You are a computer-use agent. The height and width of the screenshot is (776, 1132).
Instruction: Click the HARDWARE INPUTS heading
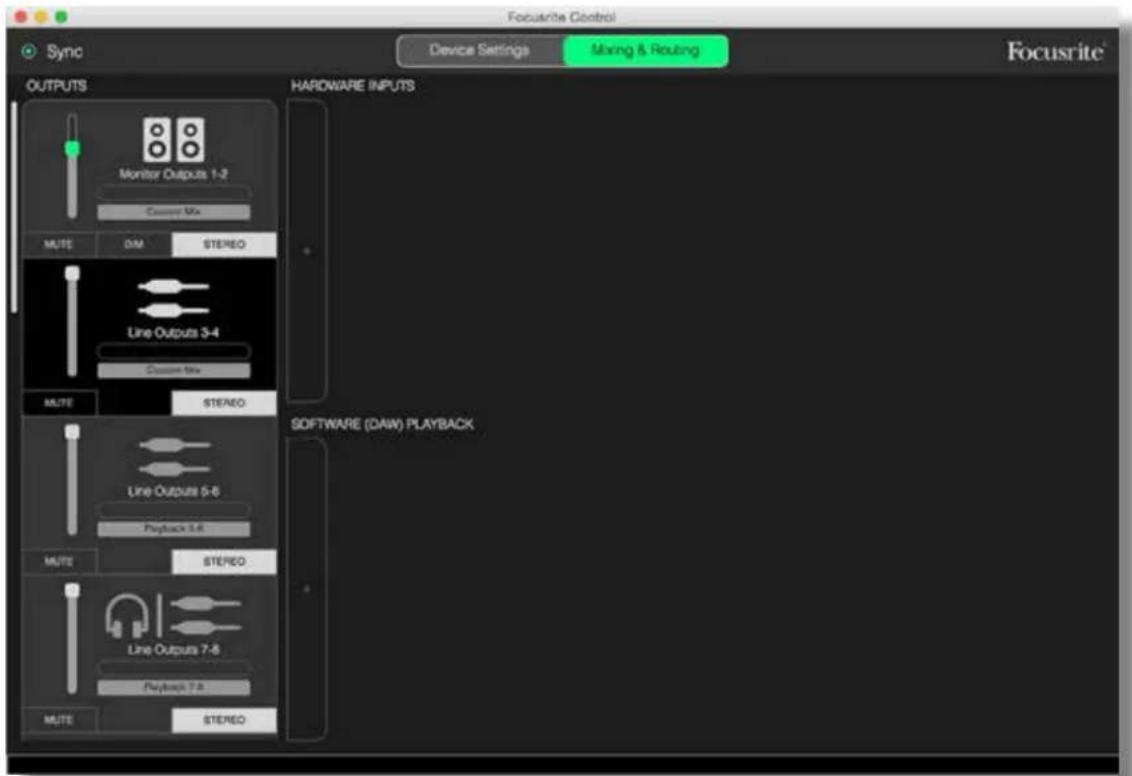(x=353, y=86)
